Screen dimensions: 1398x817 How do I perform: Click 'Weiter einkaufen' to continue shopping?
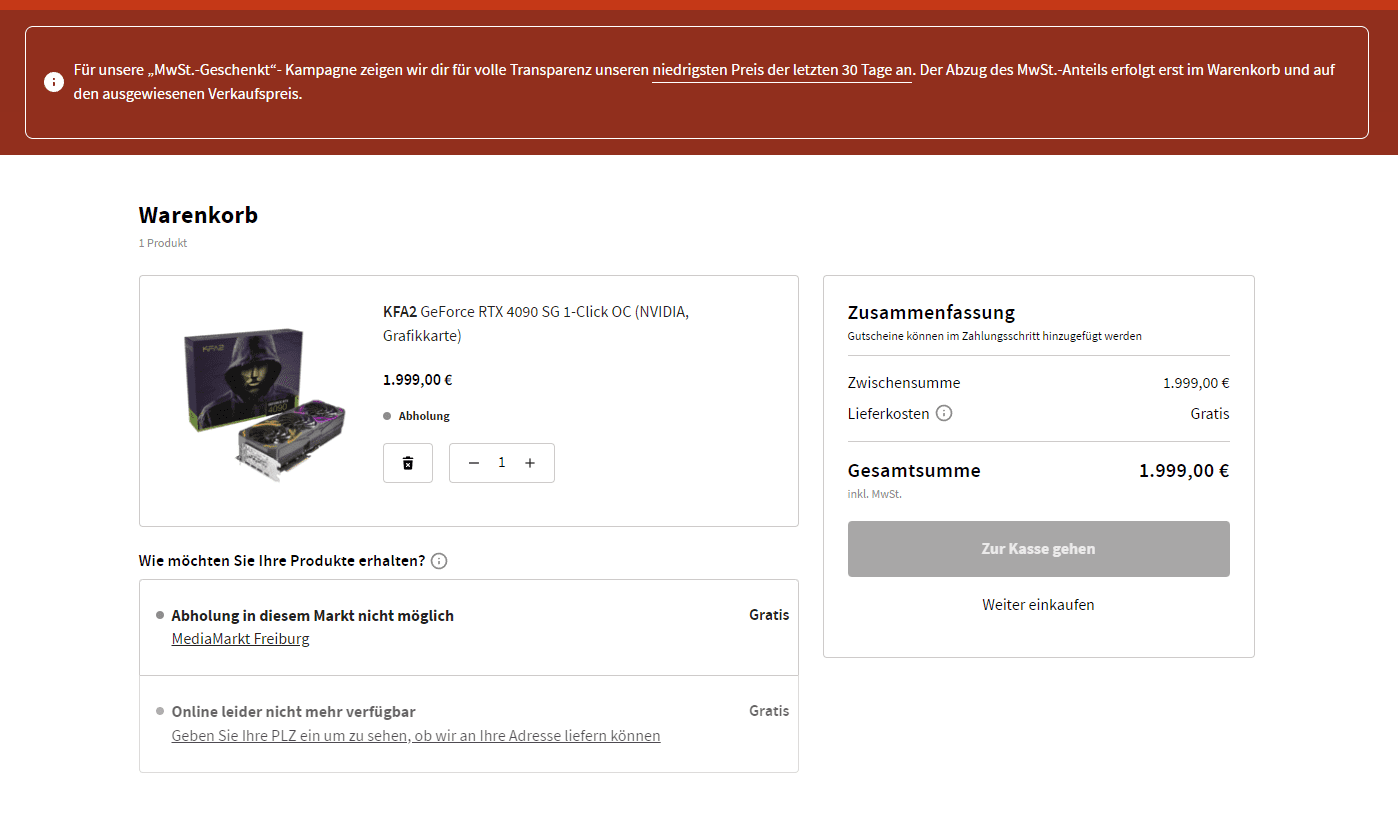[1038, 605]
